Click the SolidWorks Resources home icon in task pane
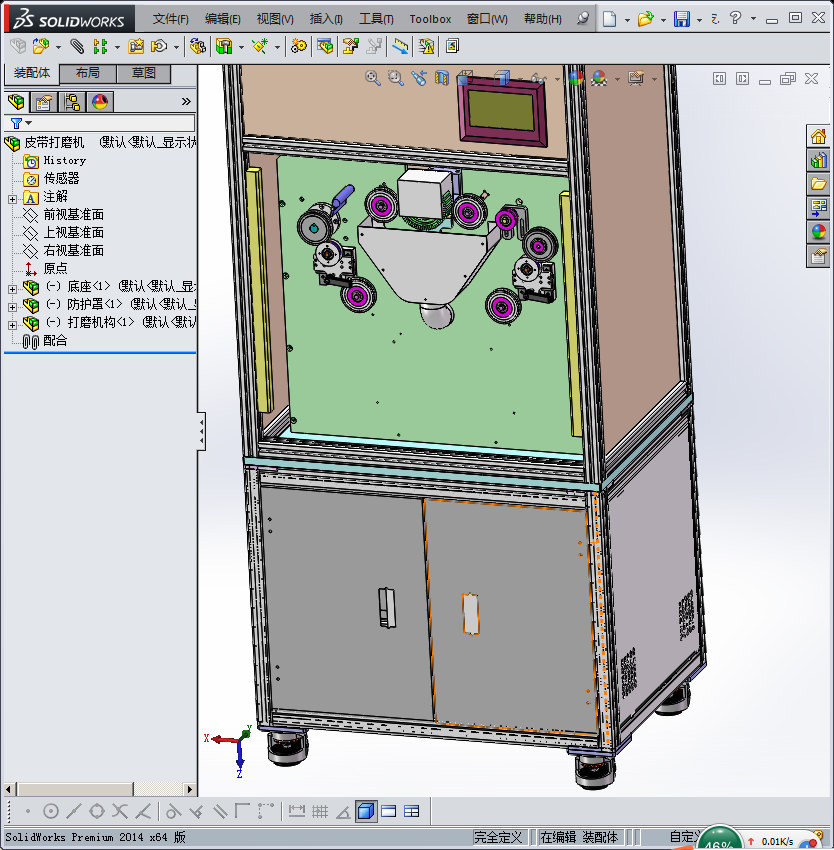 [818, 137]
